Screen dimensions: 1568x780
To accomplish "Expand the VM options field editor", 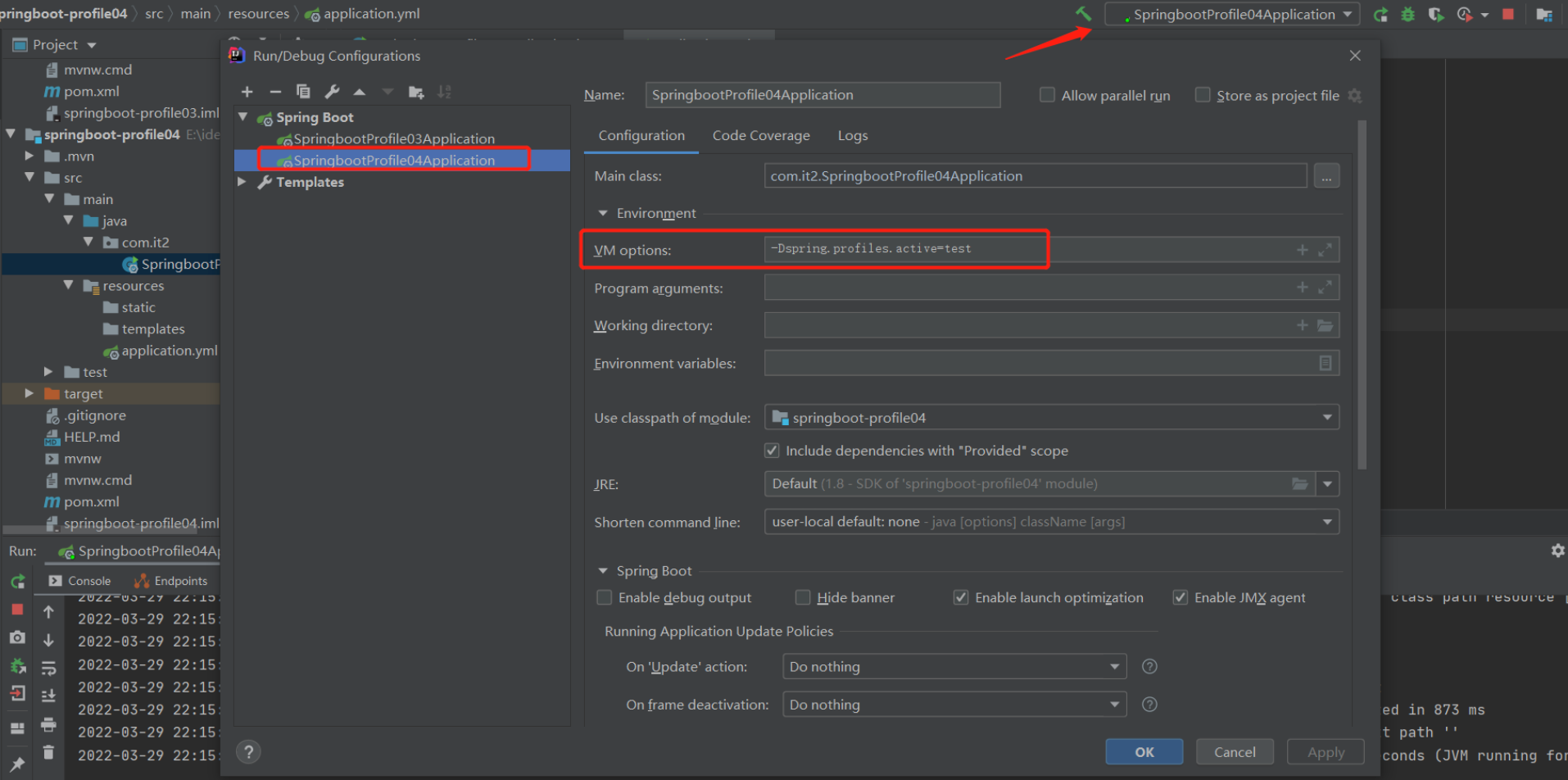I will point(1325,250).
